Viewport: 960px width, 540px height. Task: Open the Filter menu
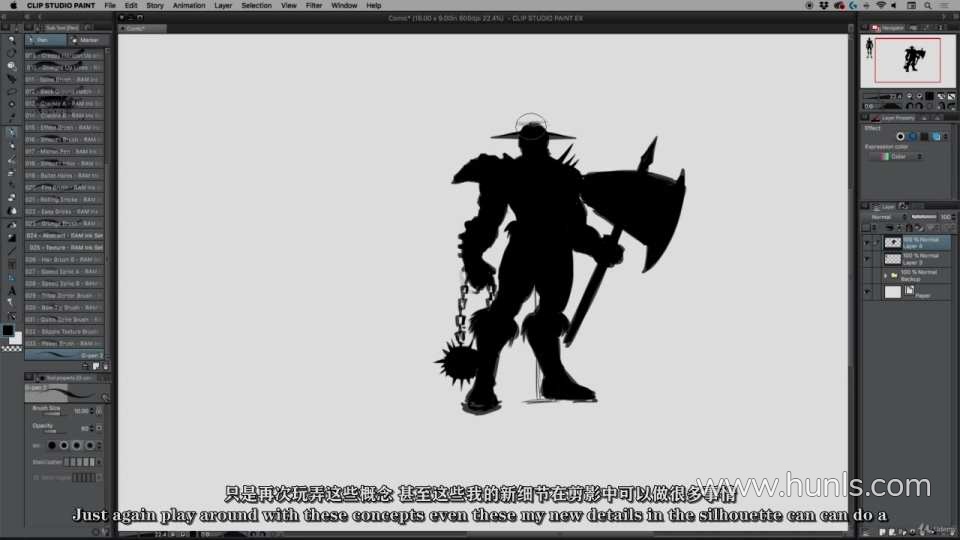pos(313,5)
